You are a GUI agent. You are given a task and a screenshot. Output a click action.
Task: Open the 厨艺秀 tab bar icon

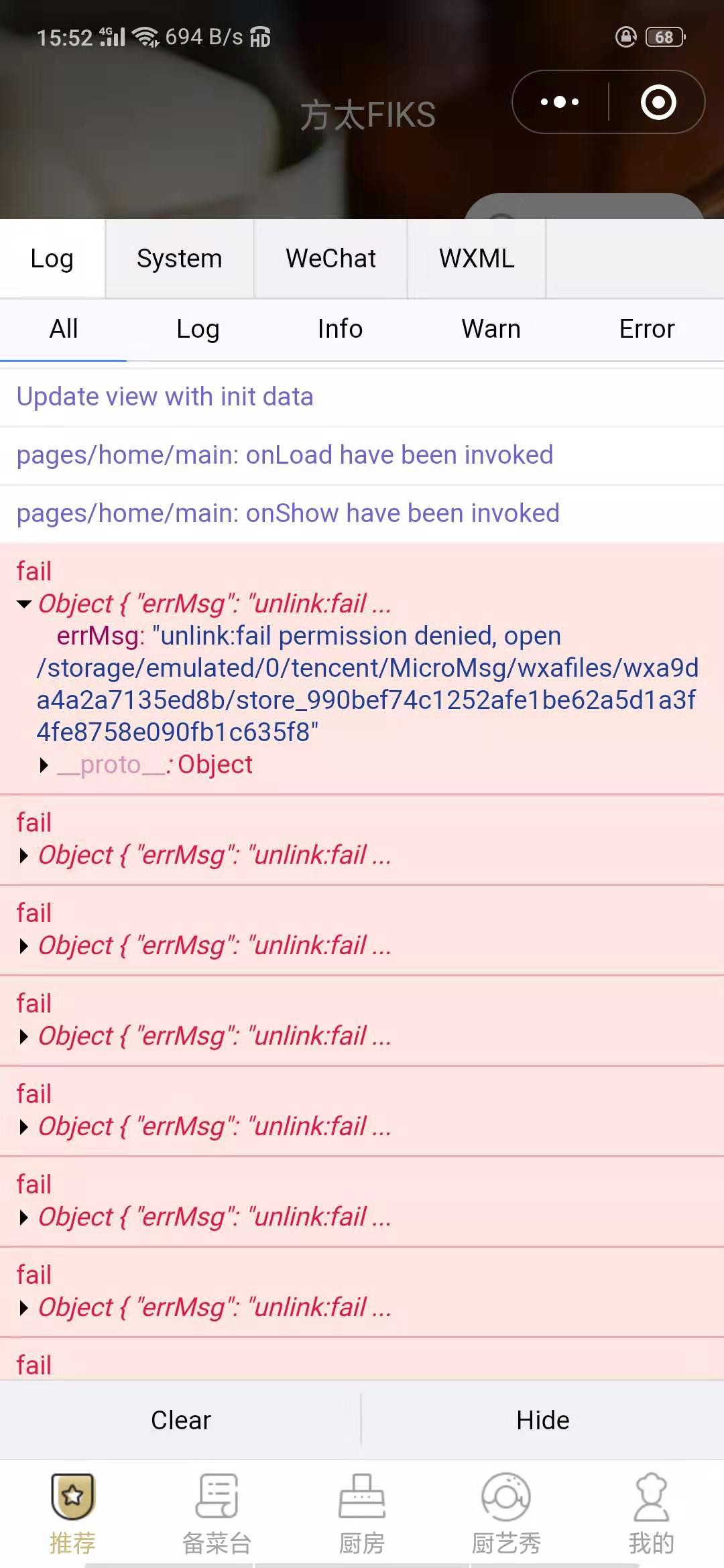point(506,1496)
